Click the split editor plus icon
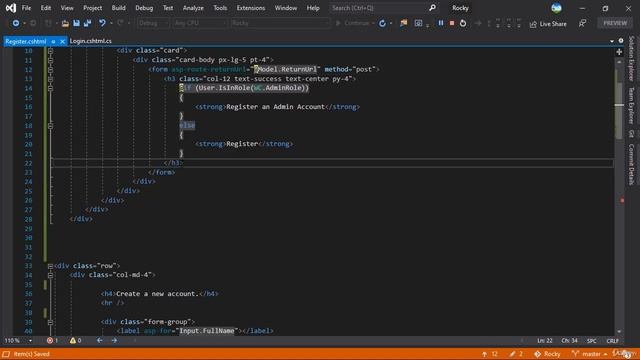Image resolution: width=640 pixels, height=360 pixels. point(619,52)
